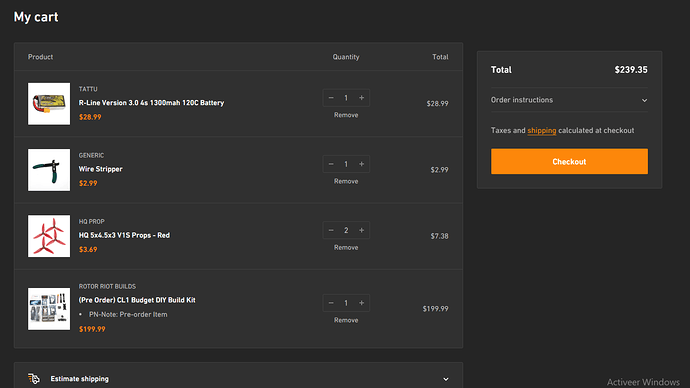Add one more HQ Props Red
690x388 pixels.
361,230
